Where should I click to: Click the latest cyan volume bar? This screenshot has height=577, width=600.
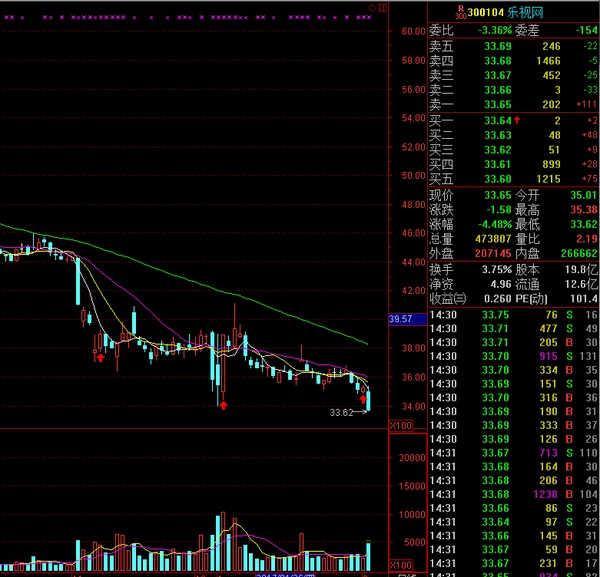pyautogui.click(x=368, y=557)
